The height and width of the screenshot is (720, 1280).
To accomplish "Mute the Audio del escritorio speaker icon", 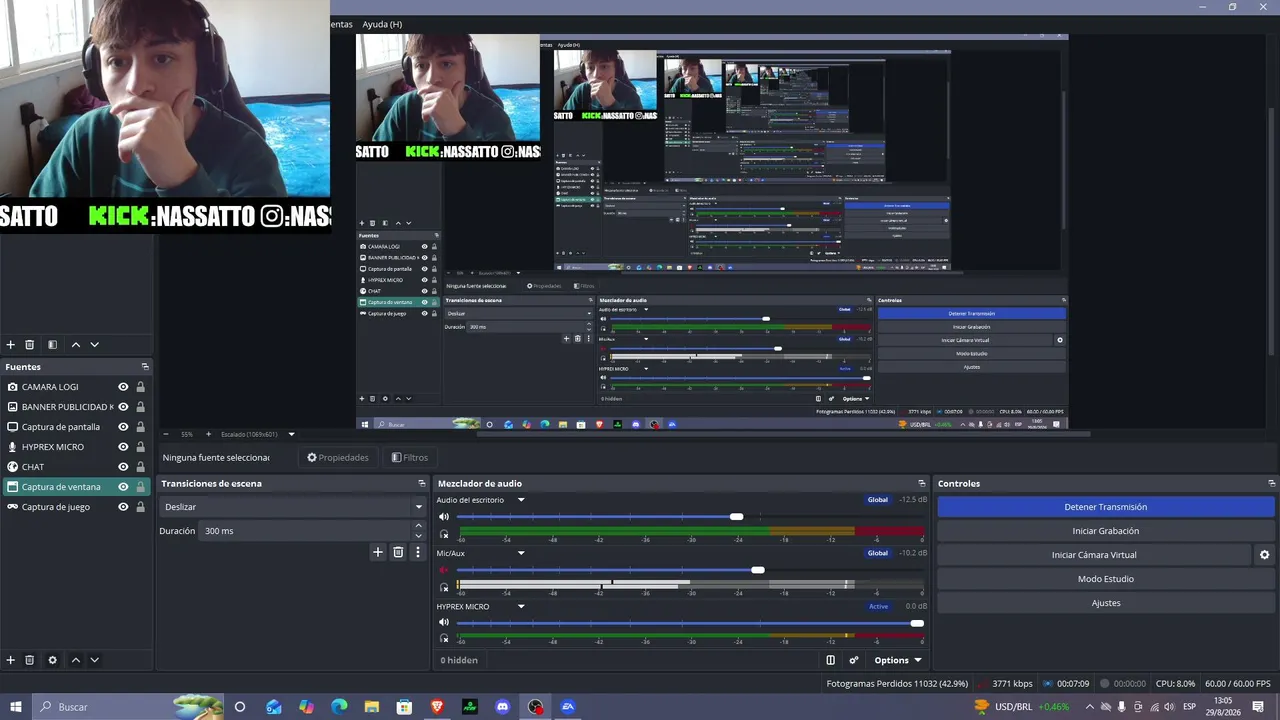I will 445,517.
